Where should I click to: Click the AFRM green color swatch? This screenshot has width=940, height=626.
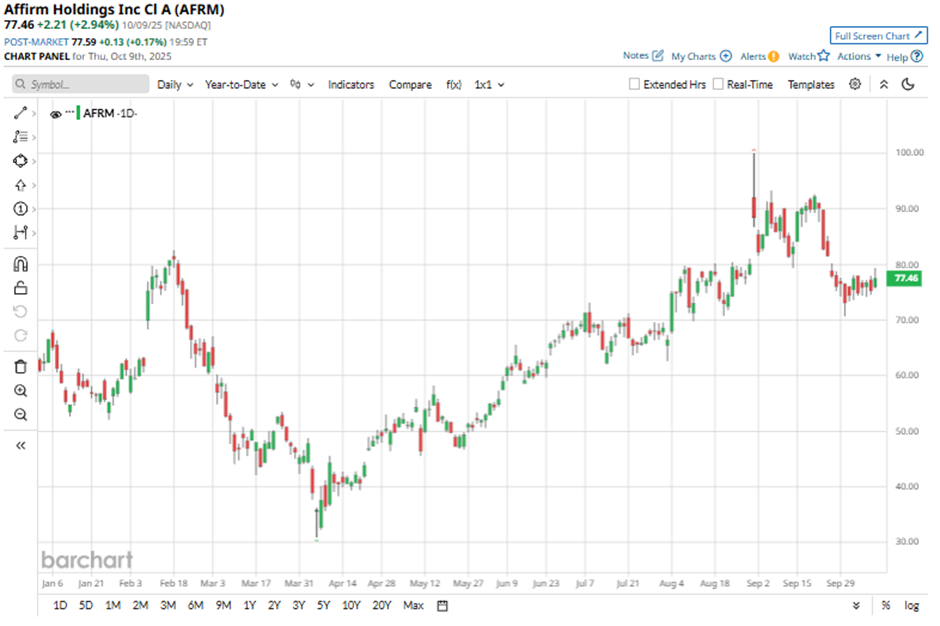coord(78,113)
